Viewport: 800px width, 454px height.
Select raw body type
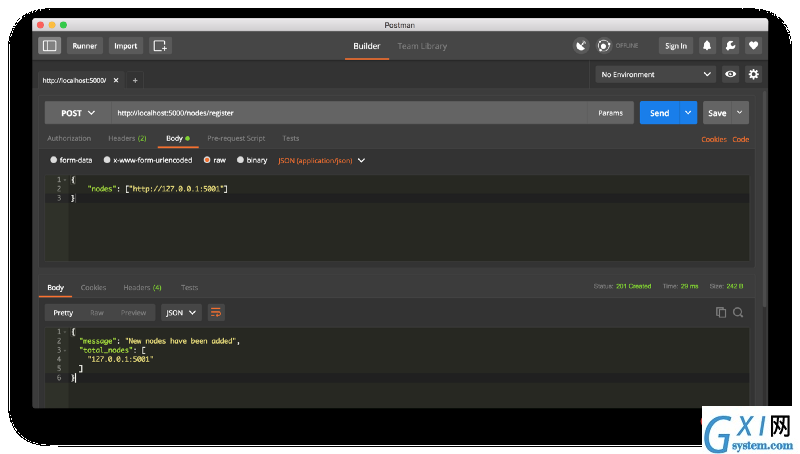tap(214, 160)
